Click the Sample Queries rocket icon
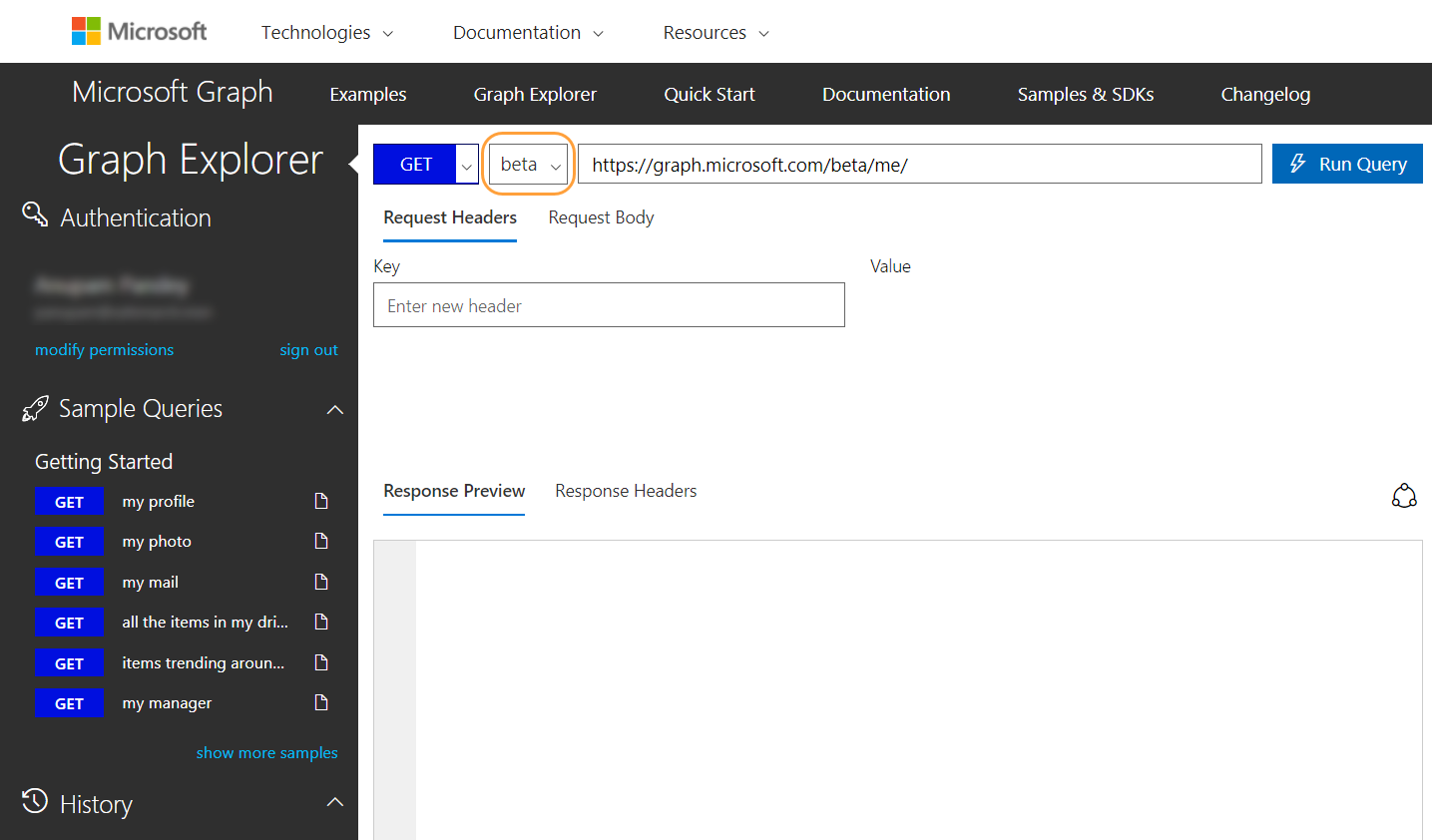This screenshot has height=840, width=1432. click(35, 408)
